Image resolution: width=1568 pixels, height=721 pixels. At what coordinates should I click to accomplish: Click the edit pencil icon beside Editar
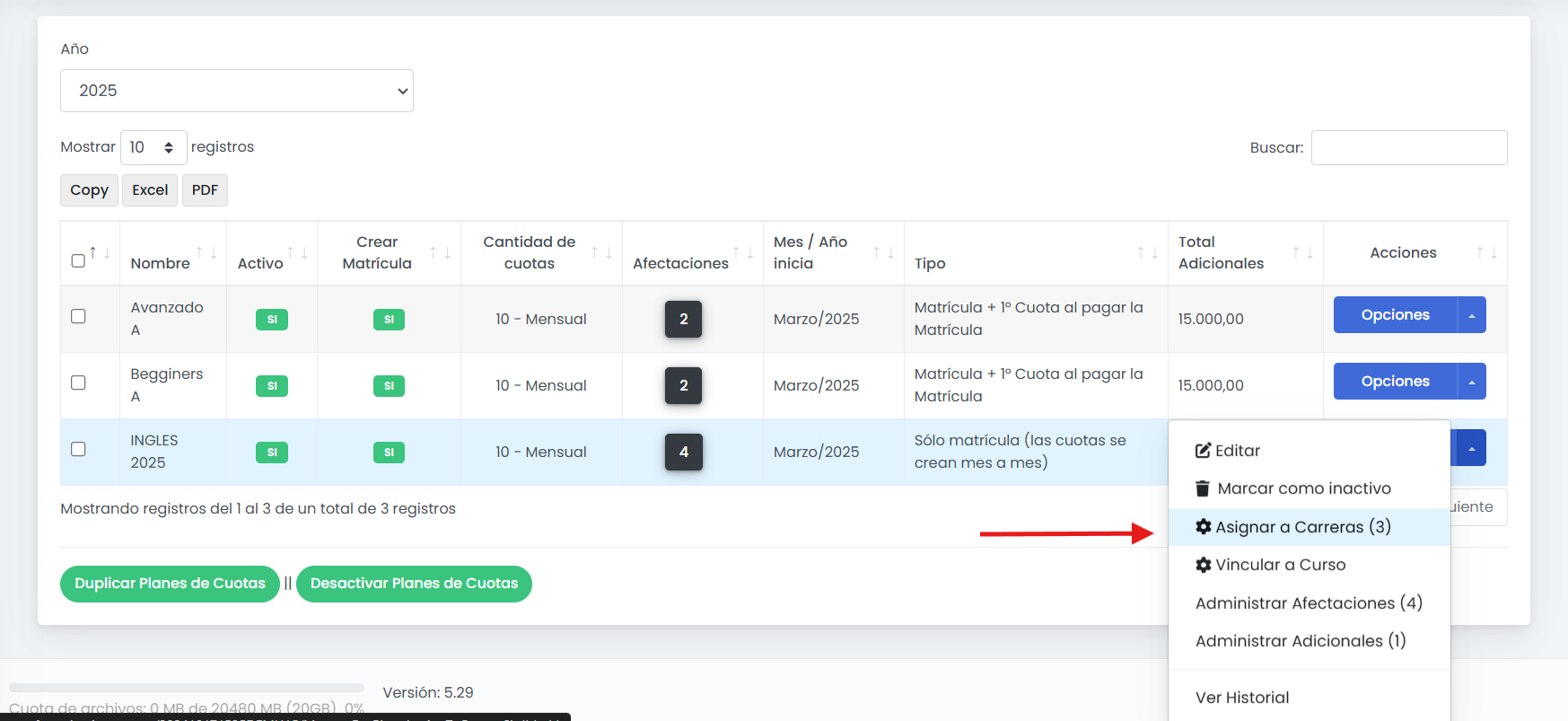pyautogui.click(x=1203, y=451)
